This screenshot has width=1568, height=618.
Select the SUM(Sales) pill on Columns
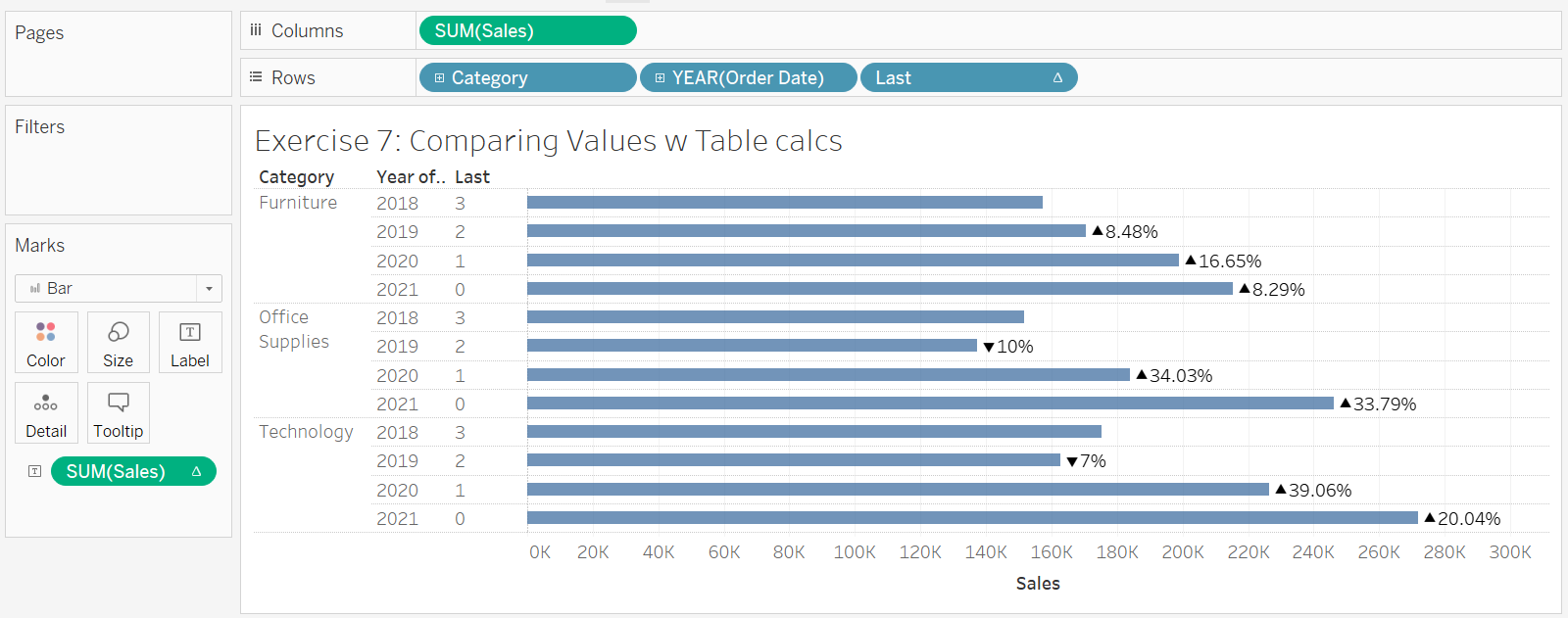coord(527,30)
